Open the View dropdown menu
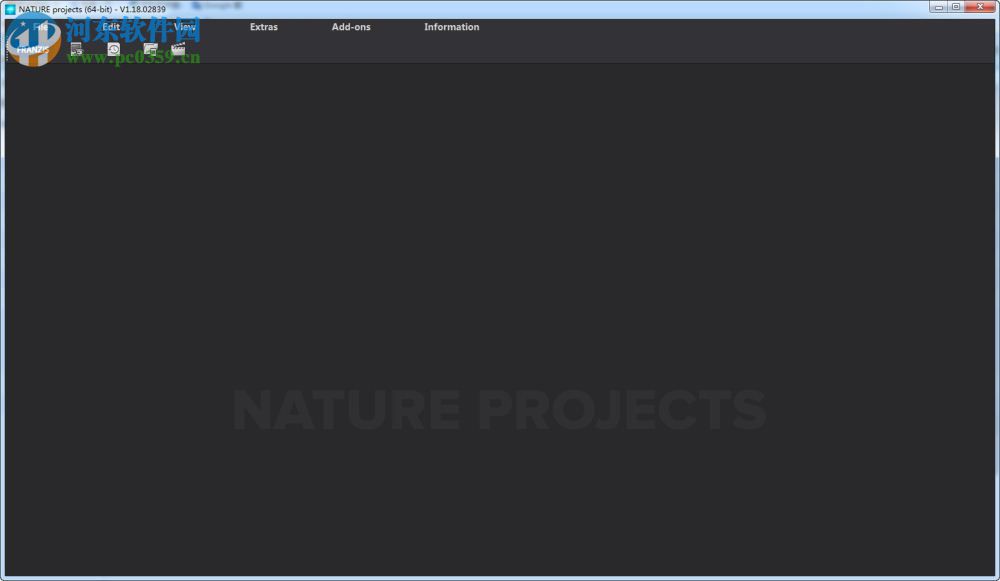This screenshot has height=581, width=1000. [x=184, y=27]
